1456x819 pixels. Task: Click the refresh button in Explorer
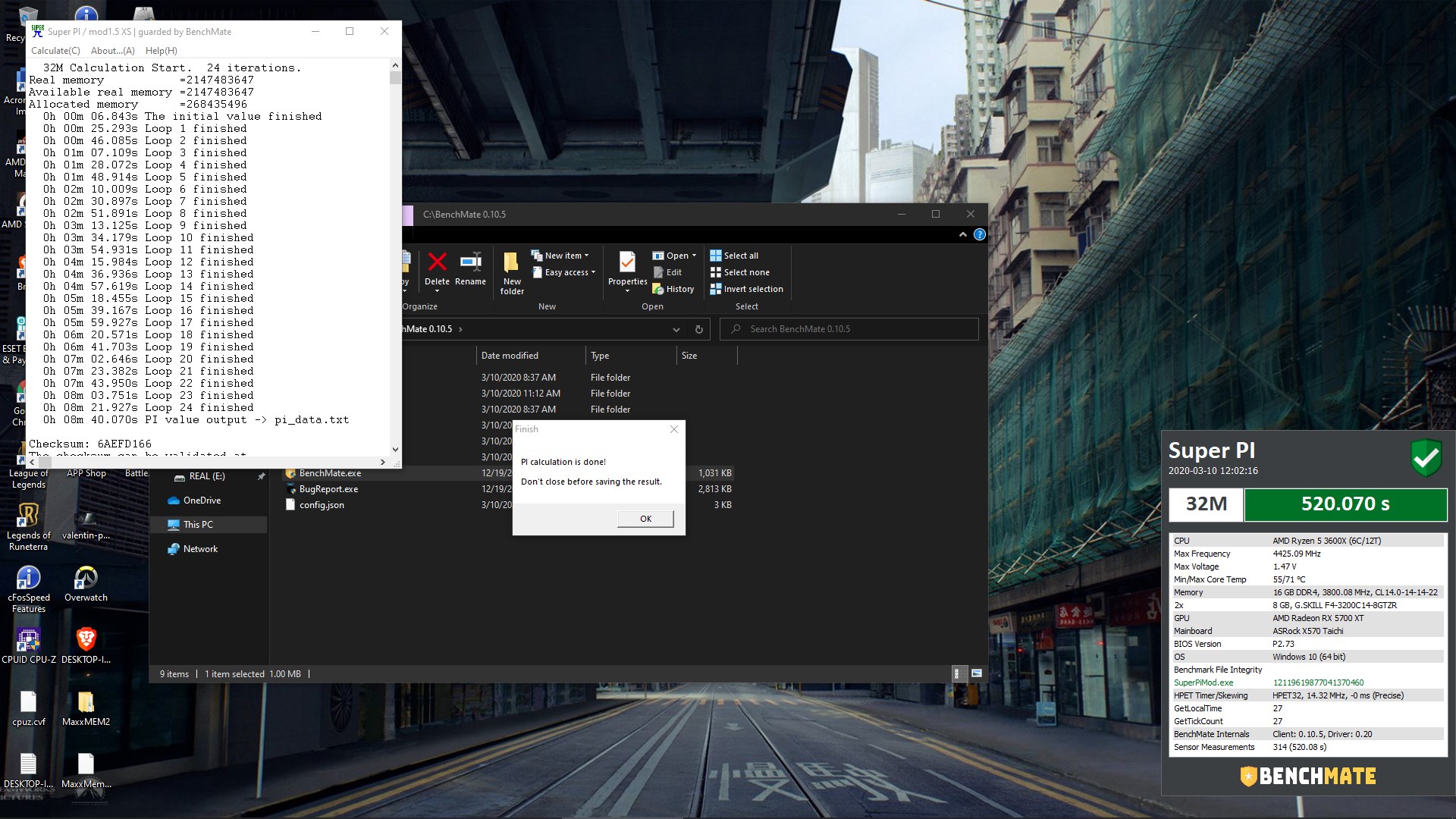(x=698, y=329)
